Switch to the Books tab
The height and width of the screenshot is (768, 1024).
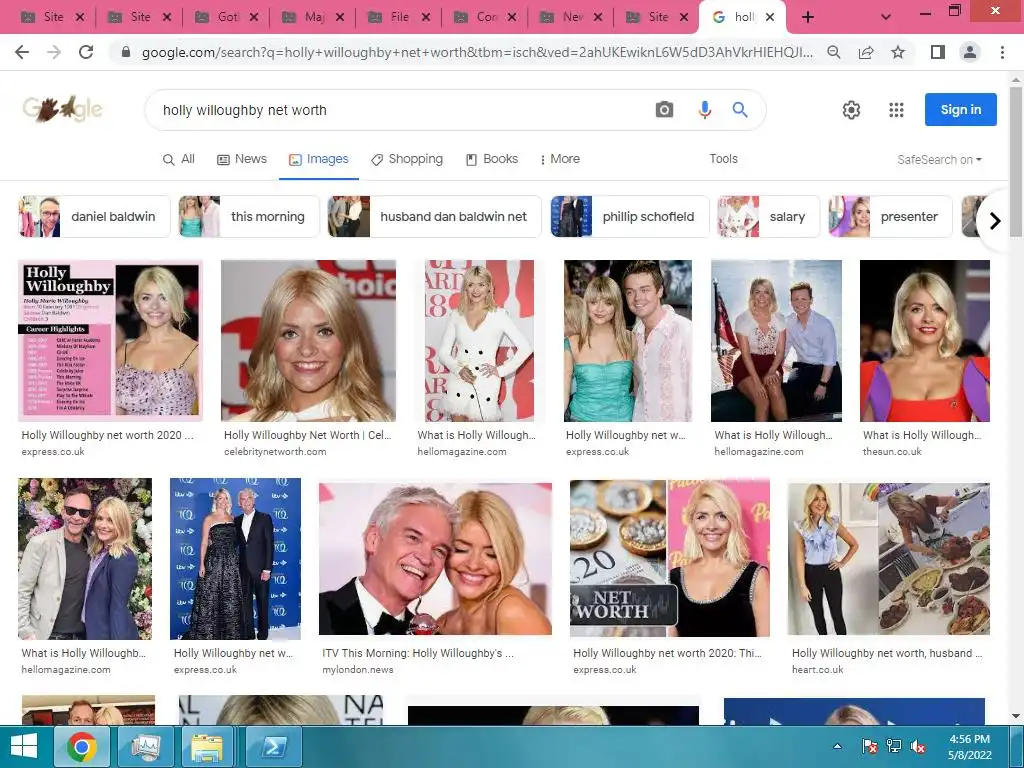(x=492, y=159)
